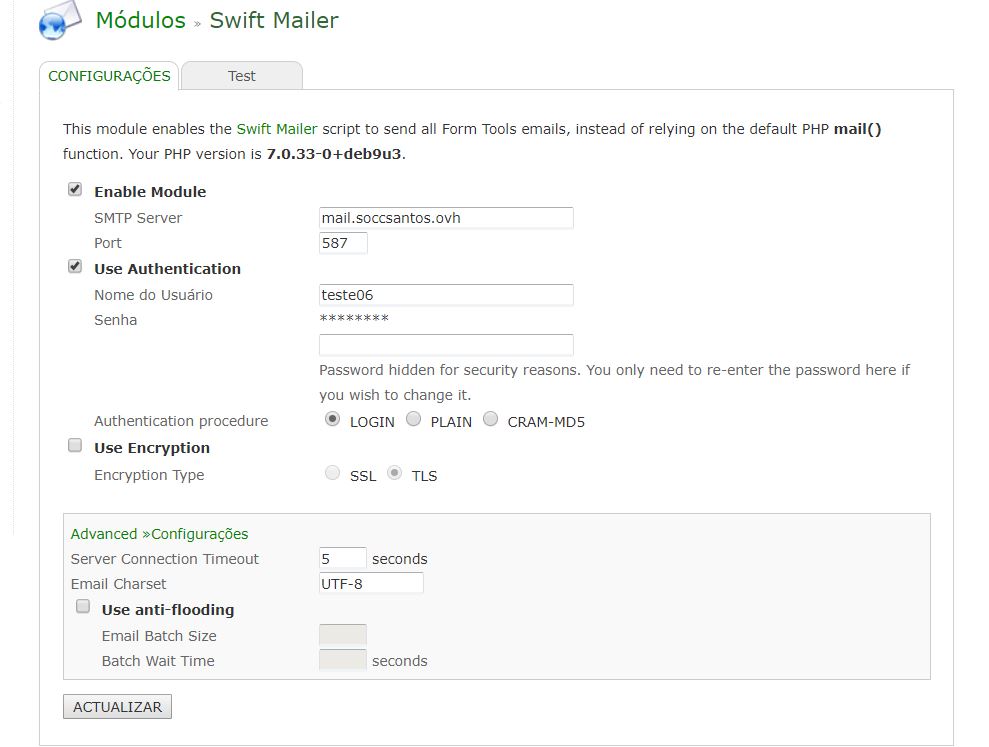Screen dimensions: 989x747
Task: Select the Nome do Usuário field
Action: 445,294
